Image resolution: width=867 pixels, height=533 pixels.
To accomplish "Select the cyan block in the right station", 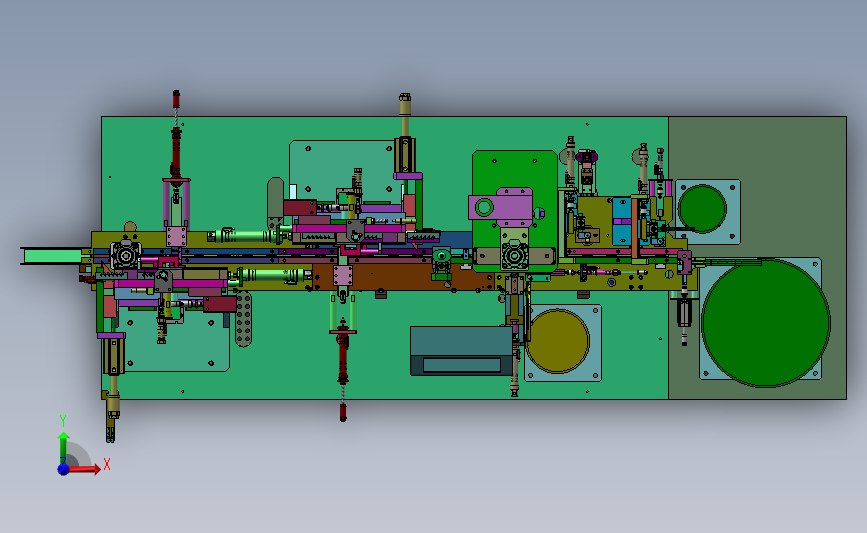I will [621, 222].
